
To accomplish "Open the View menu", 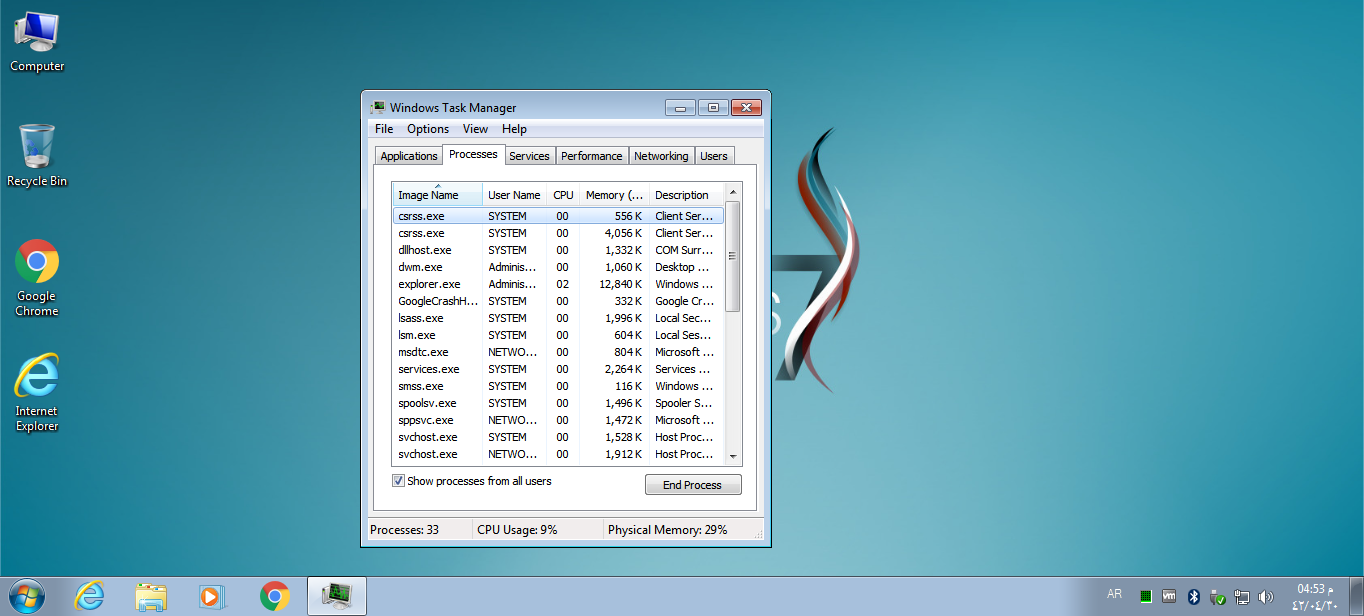I will [476, 129].
